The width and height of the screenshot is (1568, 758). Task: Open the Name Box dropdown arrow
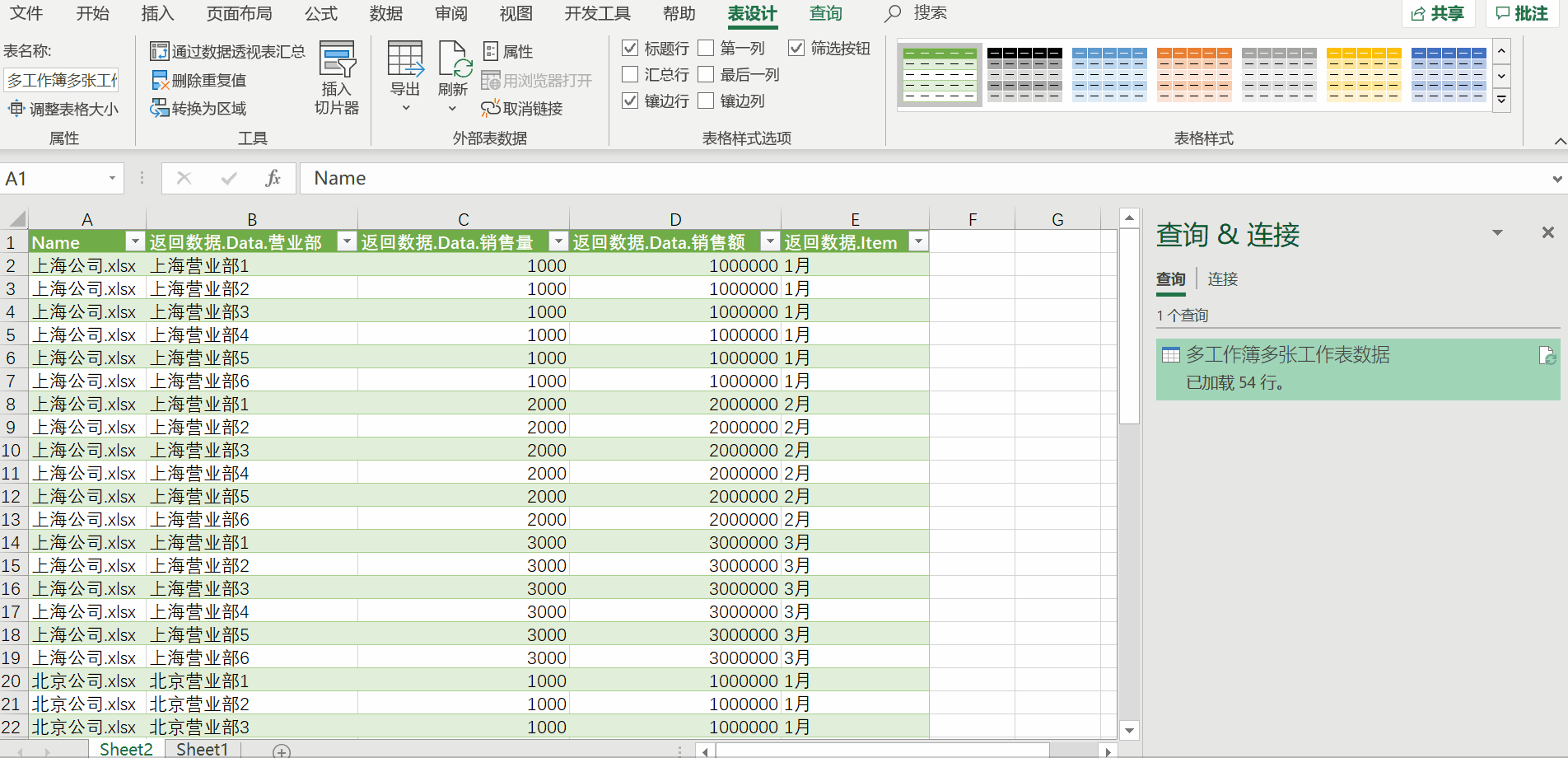click(114, 178)
